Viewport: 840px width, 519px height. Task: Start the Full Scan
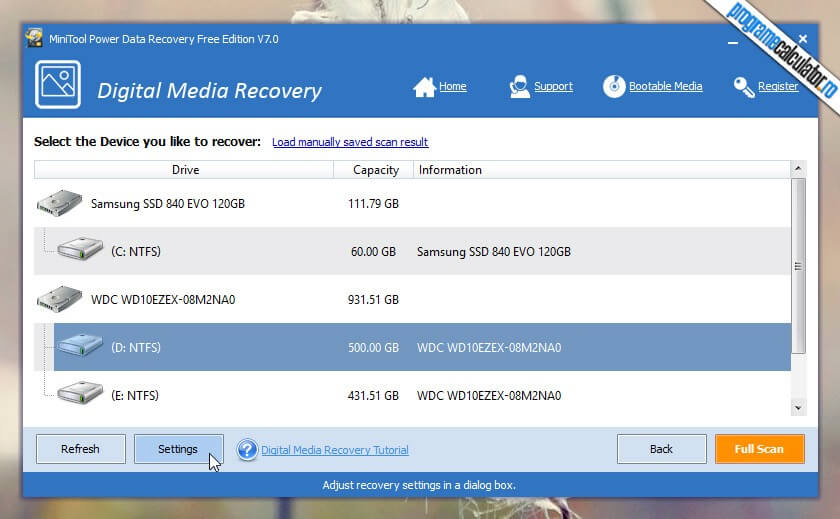pos(760,449)
